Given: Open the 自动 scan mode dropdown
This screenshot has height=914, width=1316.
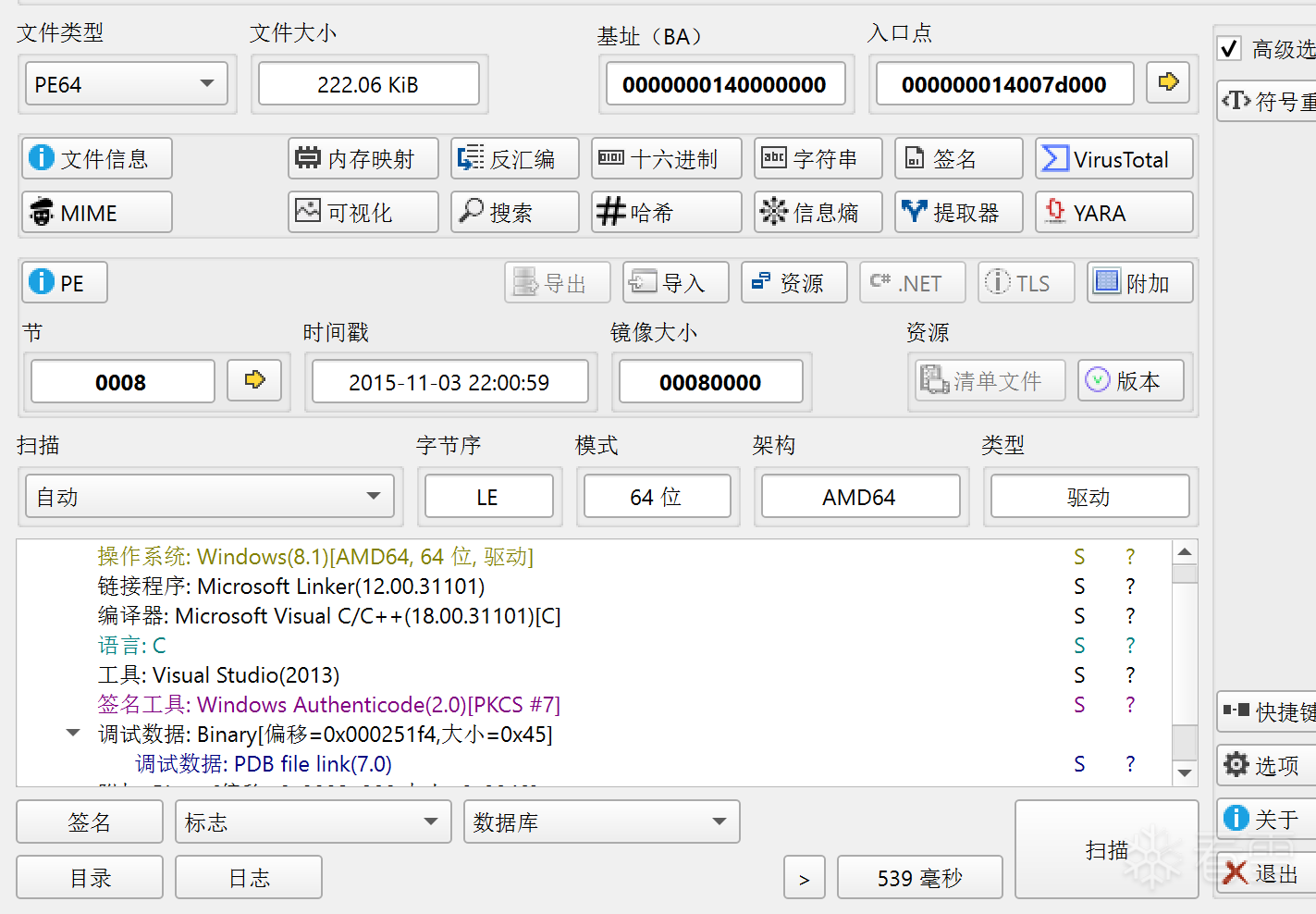Looking at the screenshot, I should (209, 497).
